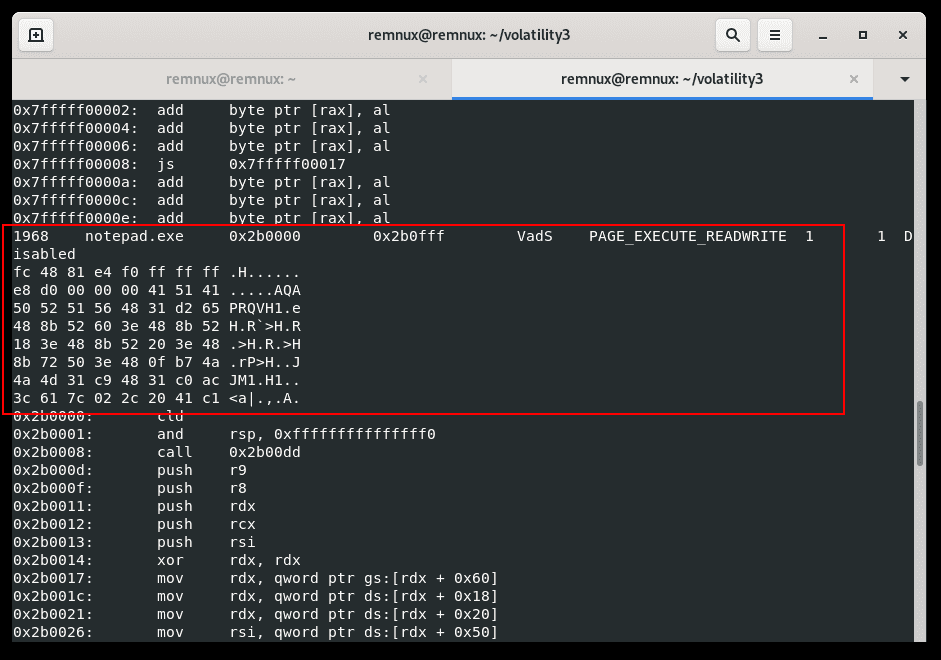Screen dimensions: 941x660
Task: Click hex line starting 3c 61 7c 02
Action: click(x=157, y=398)
